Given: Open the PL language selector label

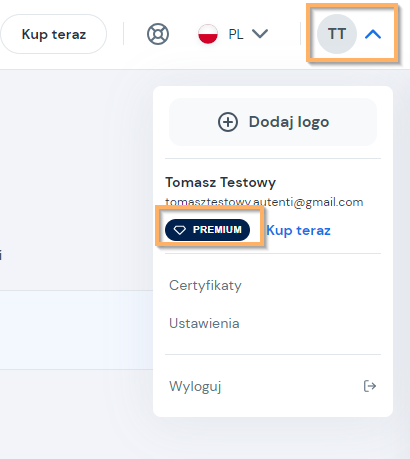Looking at the screenshot, I should coord(236,34).
